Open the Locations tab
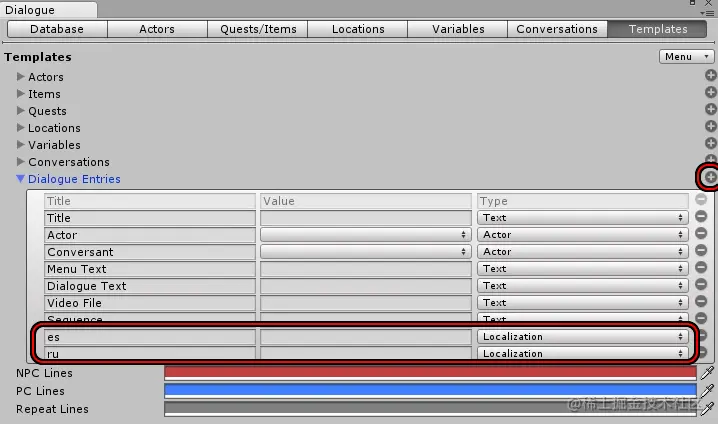718x427 pixels. click(358, 29)
